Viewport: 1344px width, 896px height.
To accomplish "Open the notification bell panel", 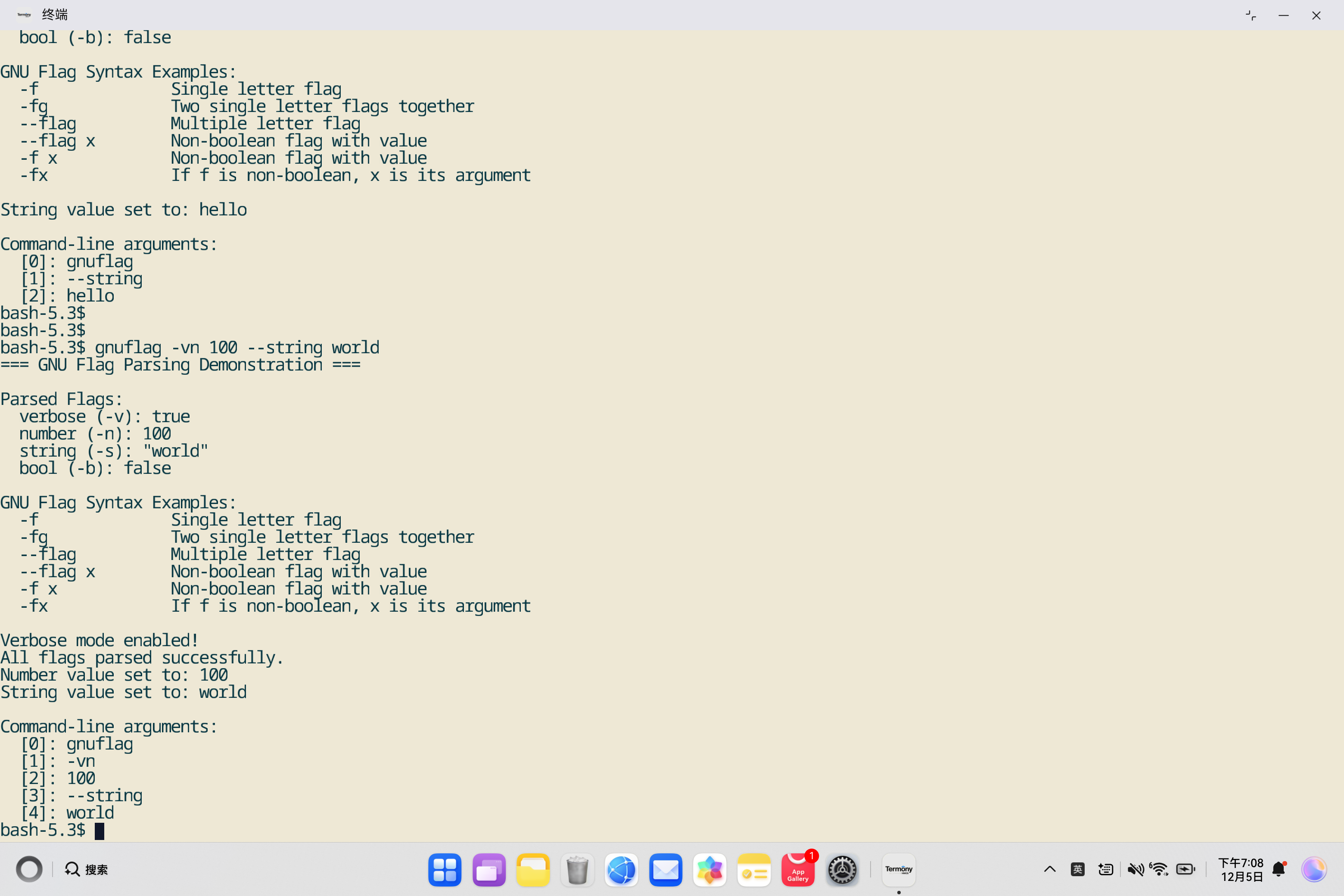I will (x=1279, y=870).
